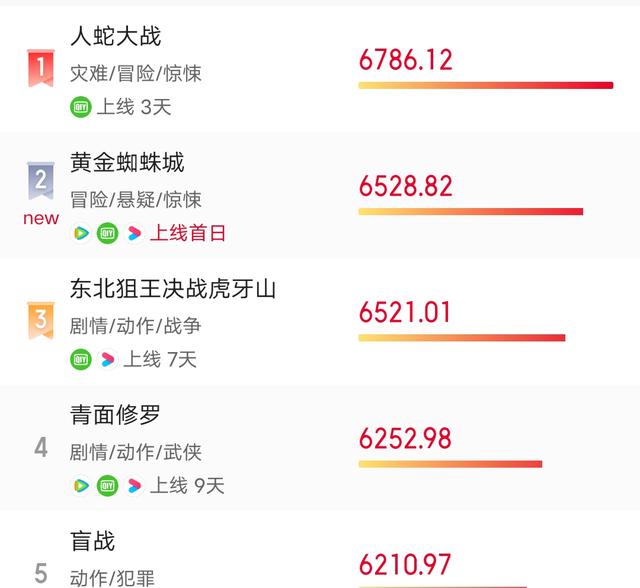Open the movie 东北狙王决战虎牙山
The image size is (640, 588).
tap(173, 288)
